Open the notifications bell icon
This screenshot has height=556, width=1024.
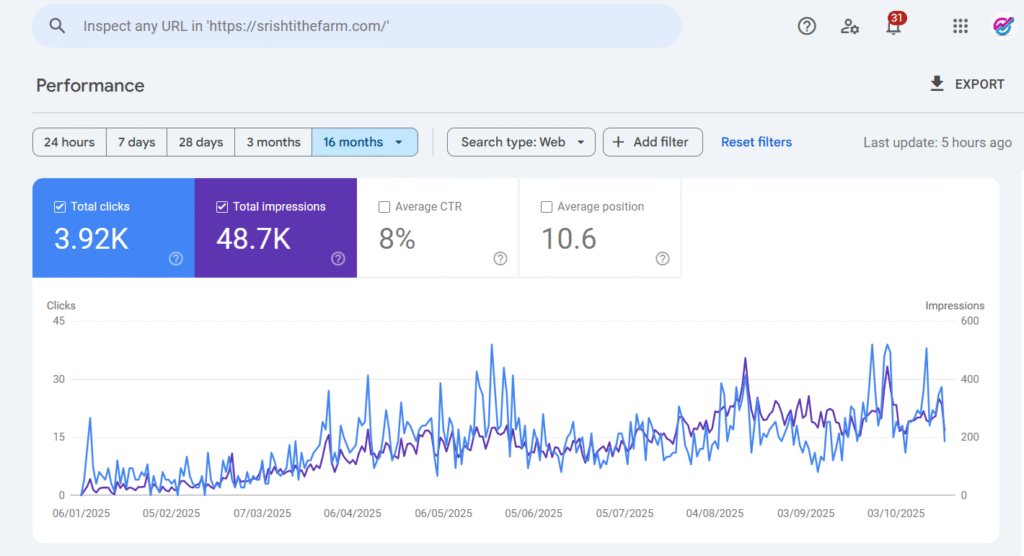click(x=893, y=27)
